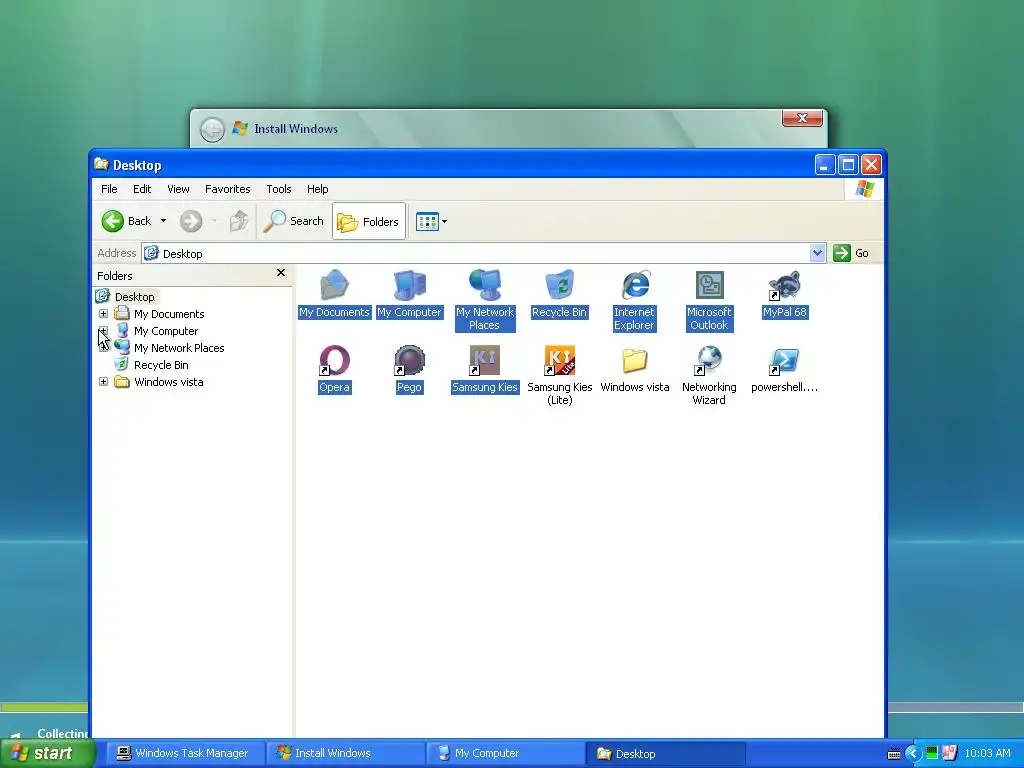The width and height of the screenshot is (1024, 768).
Task: Select Windows vista in the folder tree
Action: 168,382
